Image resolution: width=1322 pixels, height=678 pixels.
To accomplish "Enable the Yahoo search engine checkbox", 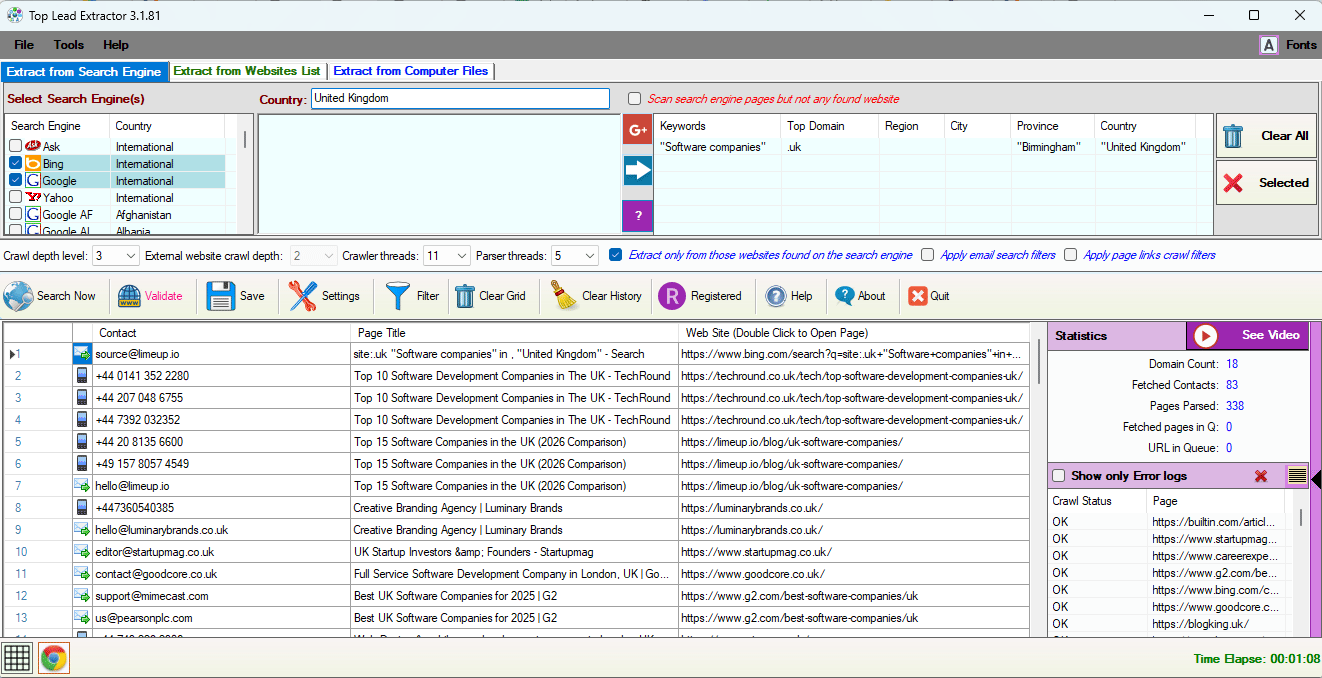I will pyautogui.click(x=16, y=198).
